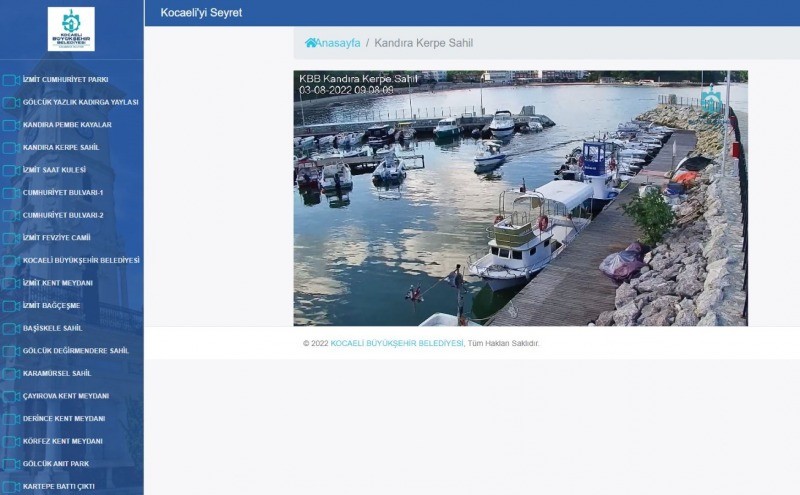The width and height of the screenshot is (800, 495).
Task: Click camera icon beside Körfez Kent Meydanı
Action: tap(11, 441)
